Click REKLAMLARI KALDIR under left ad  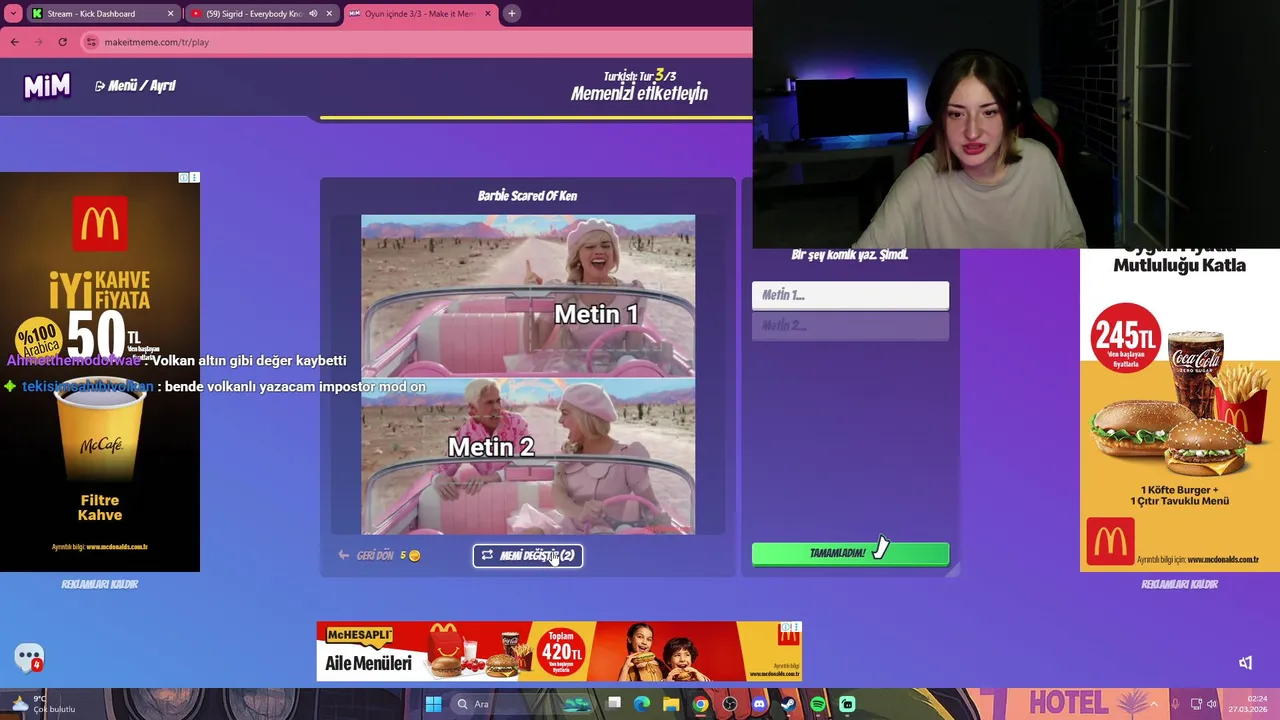click(x=100, y=584)
